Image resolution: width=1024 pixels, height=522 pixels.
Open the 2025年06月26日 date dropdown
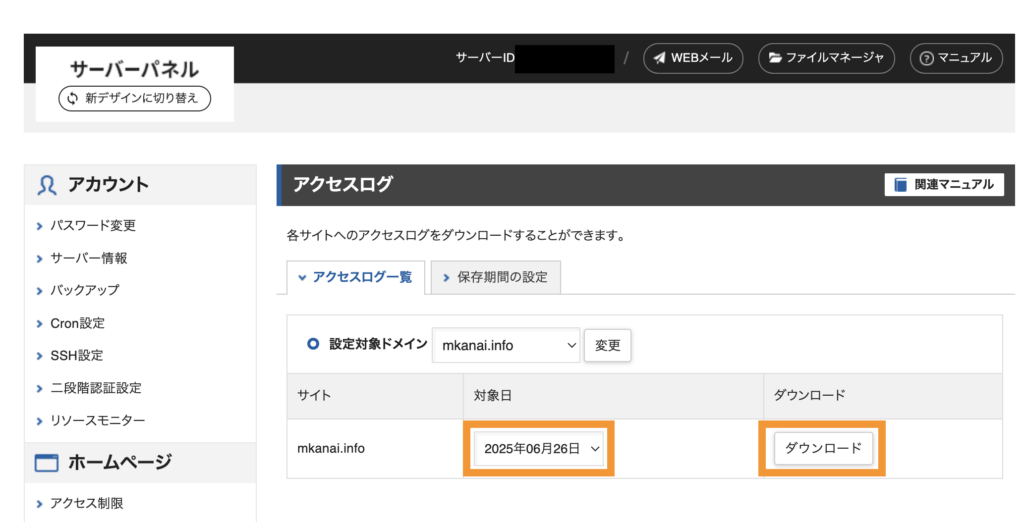coord(539,448)
